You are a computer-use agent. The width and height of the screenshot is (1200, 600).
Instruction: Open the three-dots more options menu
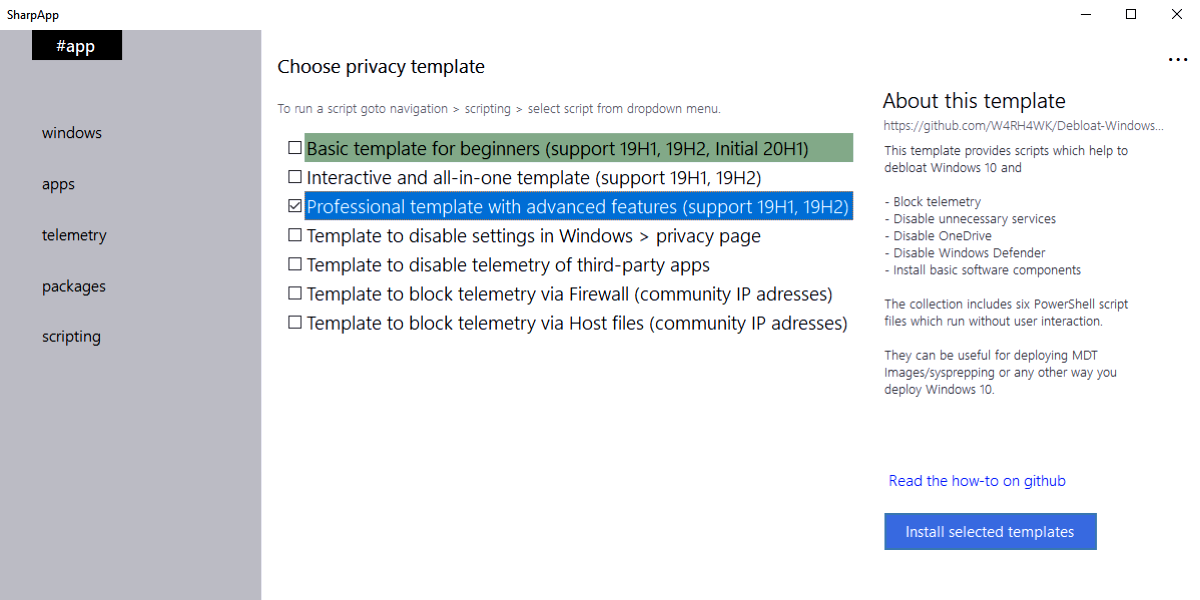pyautogui.click(x=1177, y=60)
